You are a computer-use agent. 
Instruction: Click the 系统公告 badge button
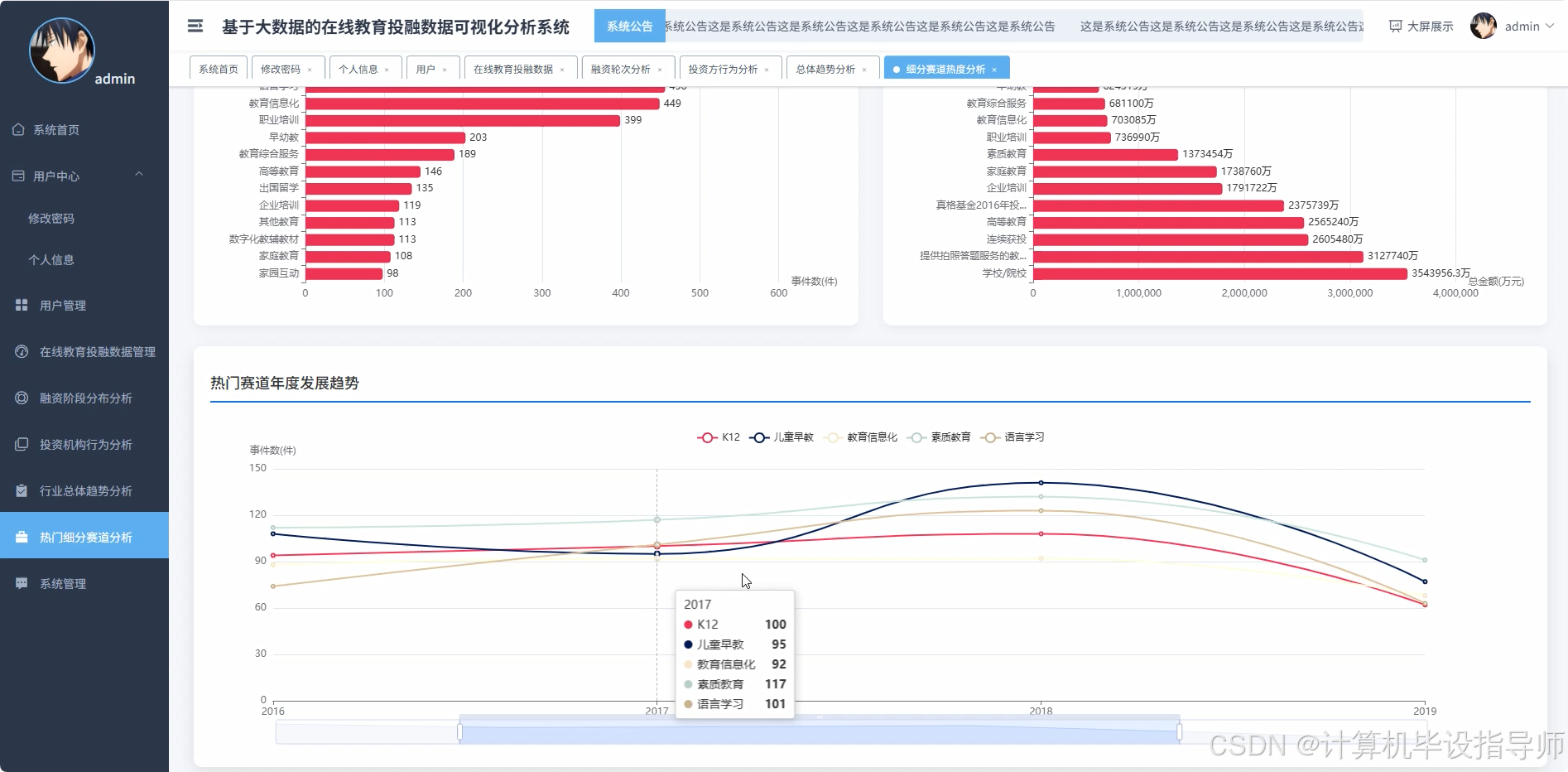pos(629,27)
